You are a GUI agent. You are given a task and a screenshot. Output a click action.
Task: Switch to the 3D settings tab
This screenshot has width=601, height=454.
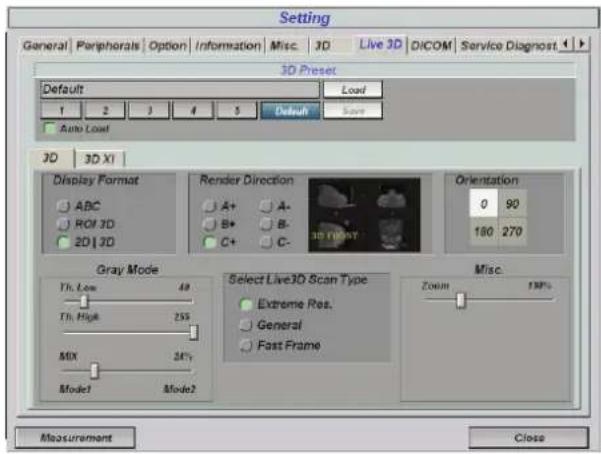click(x=322, y=46)
